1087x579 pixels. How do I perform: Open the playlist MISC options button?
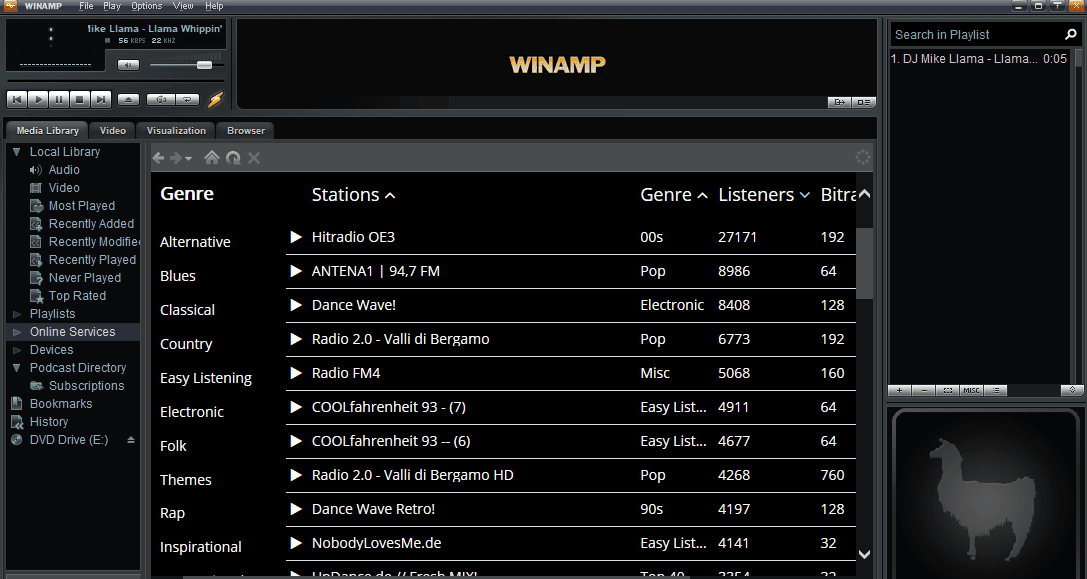(971, 390)
